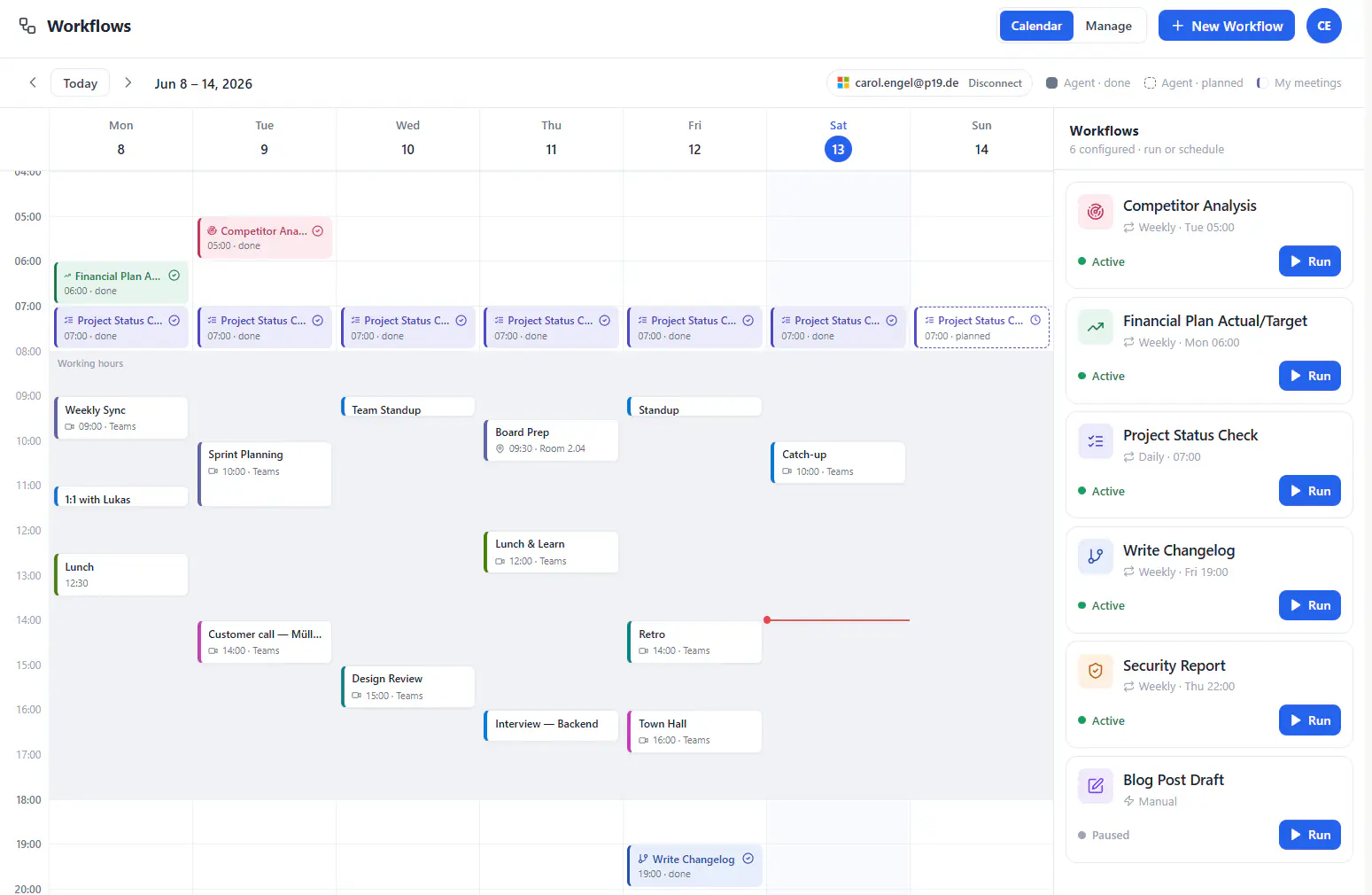Jump to Today
This screenshot has width=1372, height=895.
[x=80, y=82]
